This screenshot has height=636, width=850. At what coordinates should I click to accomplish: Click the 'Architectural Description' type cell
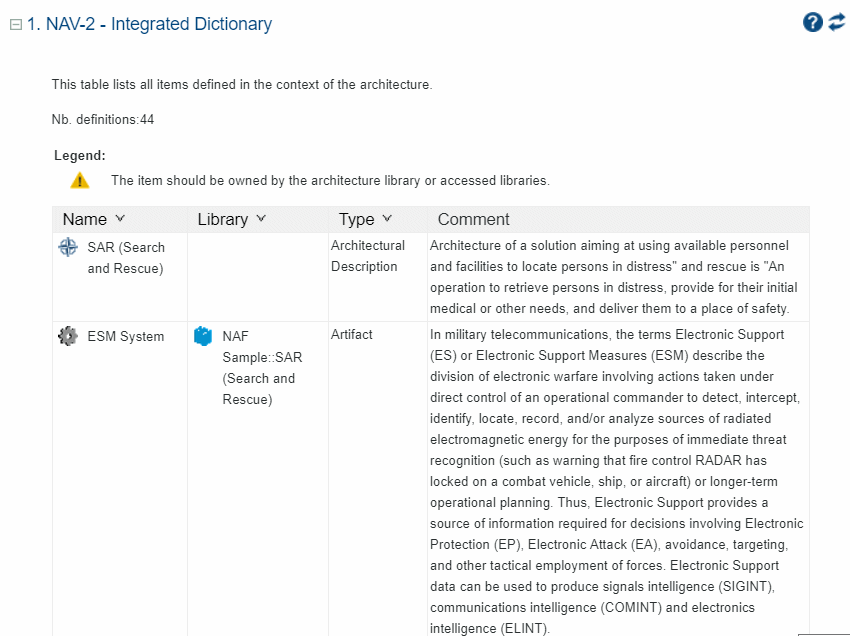coord(368,256)
